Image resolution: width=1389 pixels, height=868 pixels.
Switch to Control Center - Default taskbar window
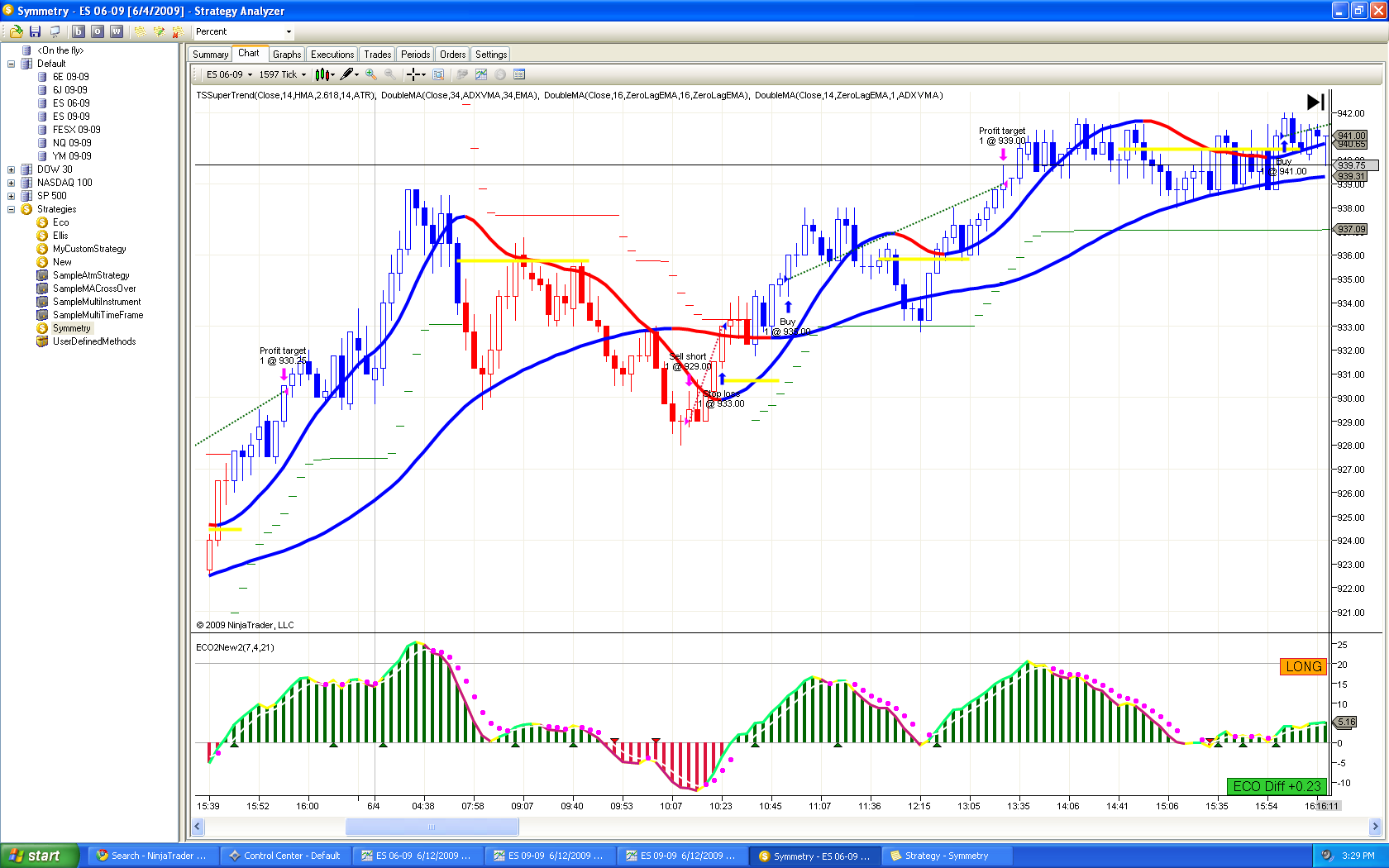[285, 856]
